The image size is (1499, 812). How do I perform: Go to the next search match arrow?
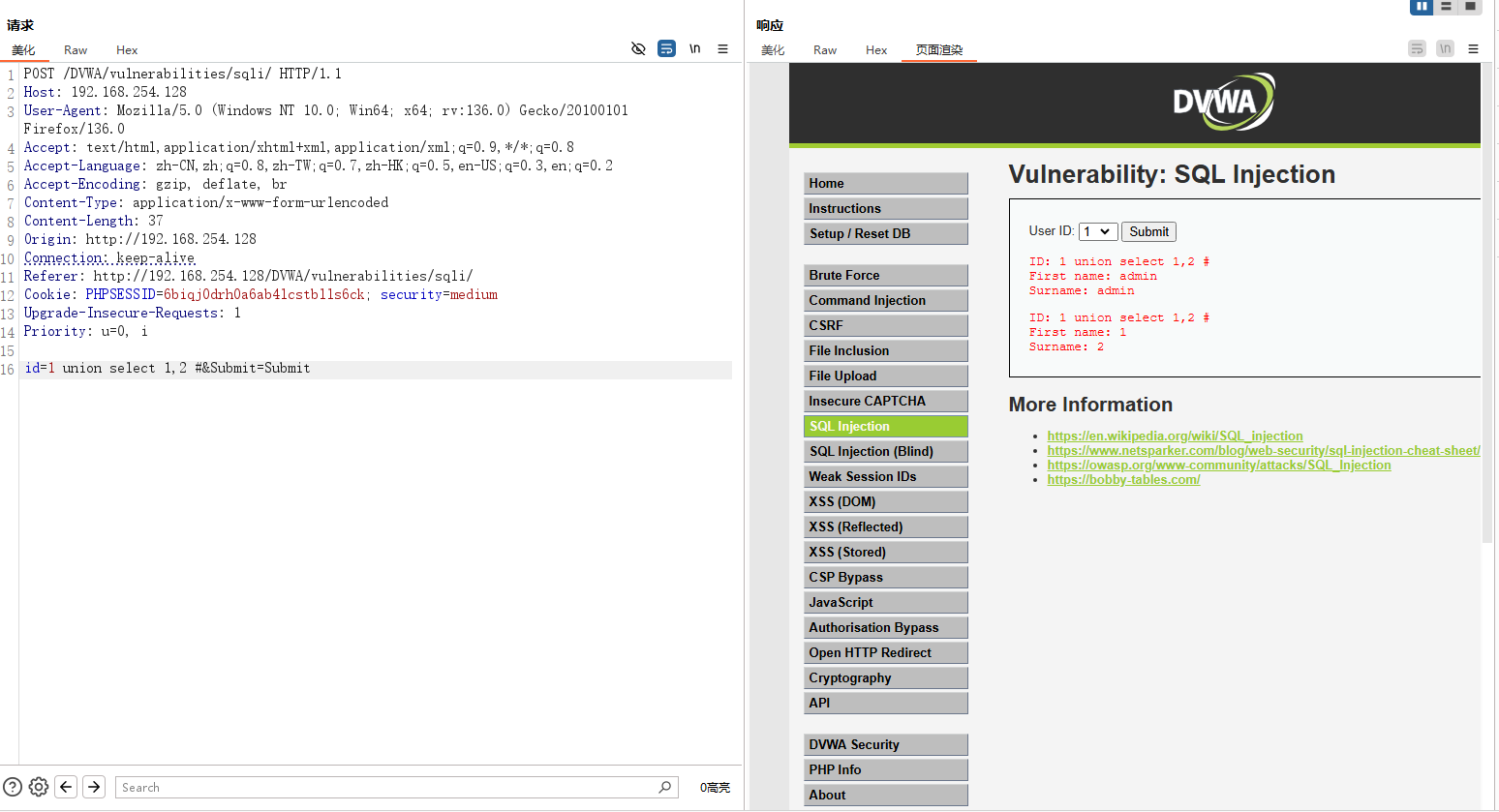click(94, 787)
